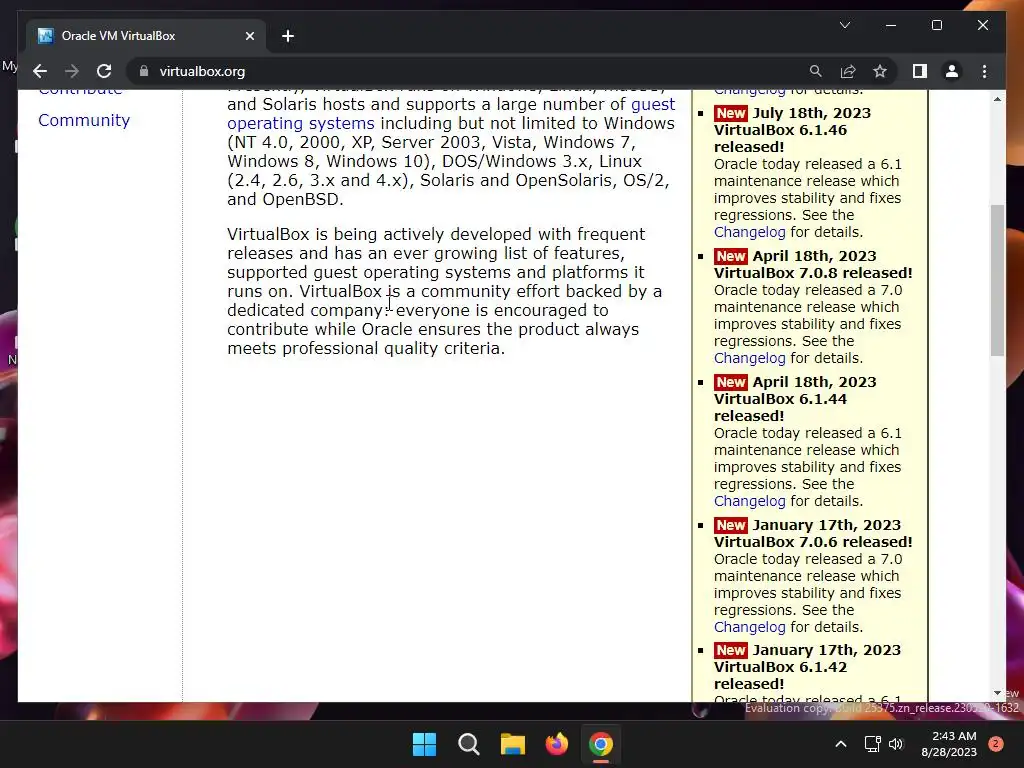
Task: Go back with the browser back arrow
Action: click(x=40, y=71)
